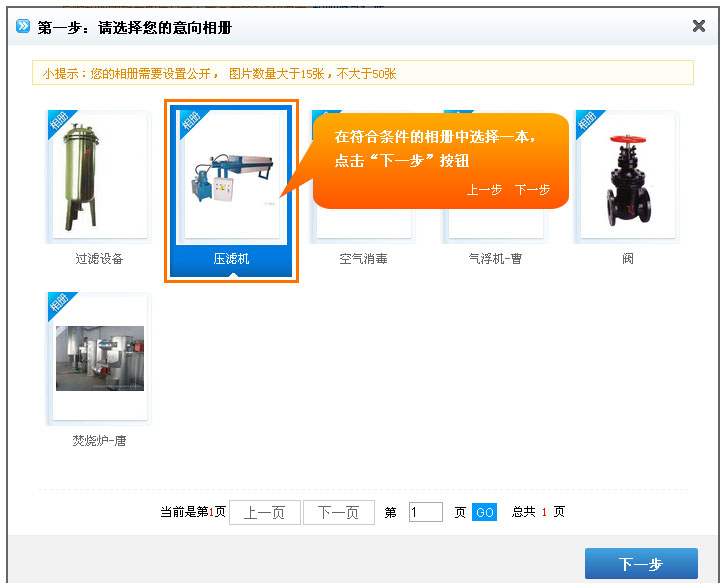
Task: Click the 空气消毒 album label
Action: point(363,259)
